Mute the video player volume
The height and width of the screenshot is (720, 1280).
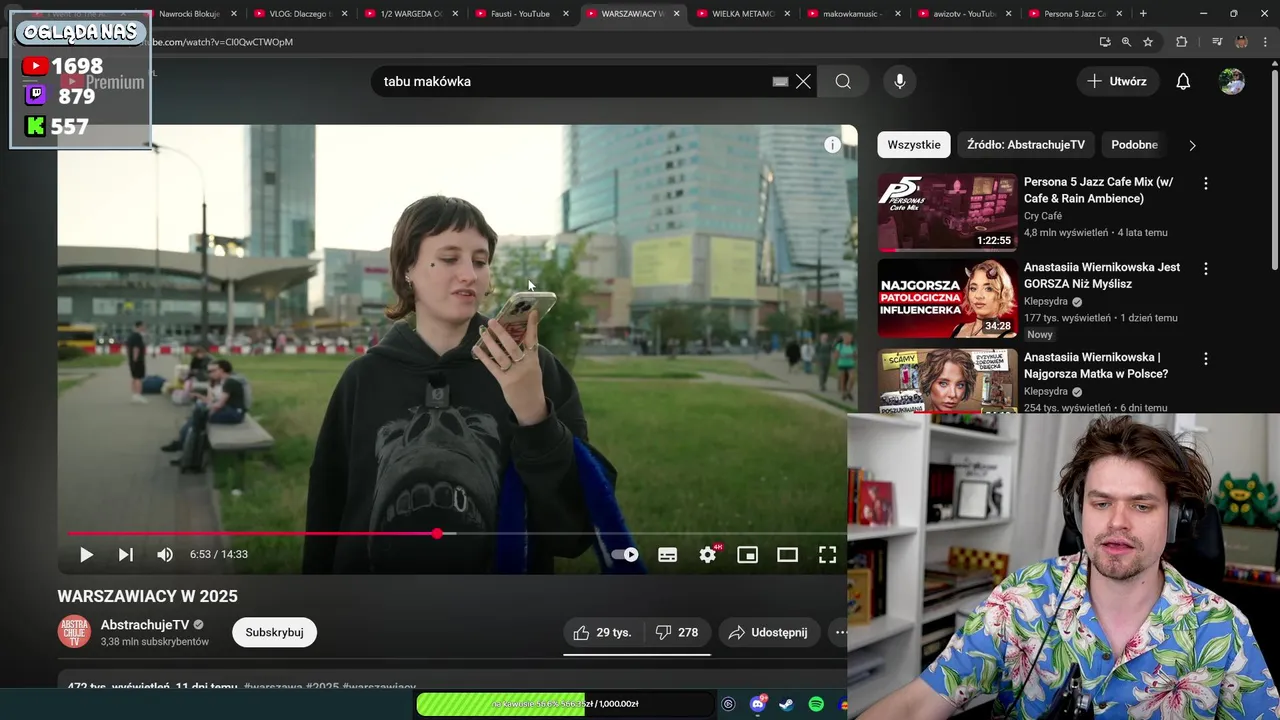click(x=165, y=555)
